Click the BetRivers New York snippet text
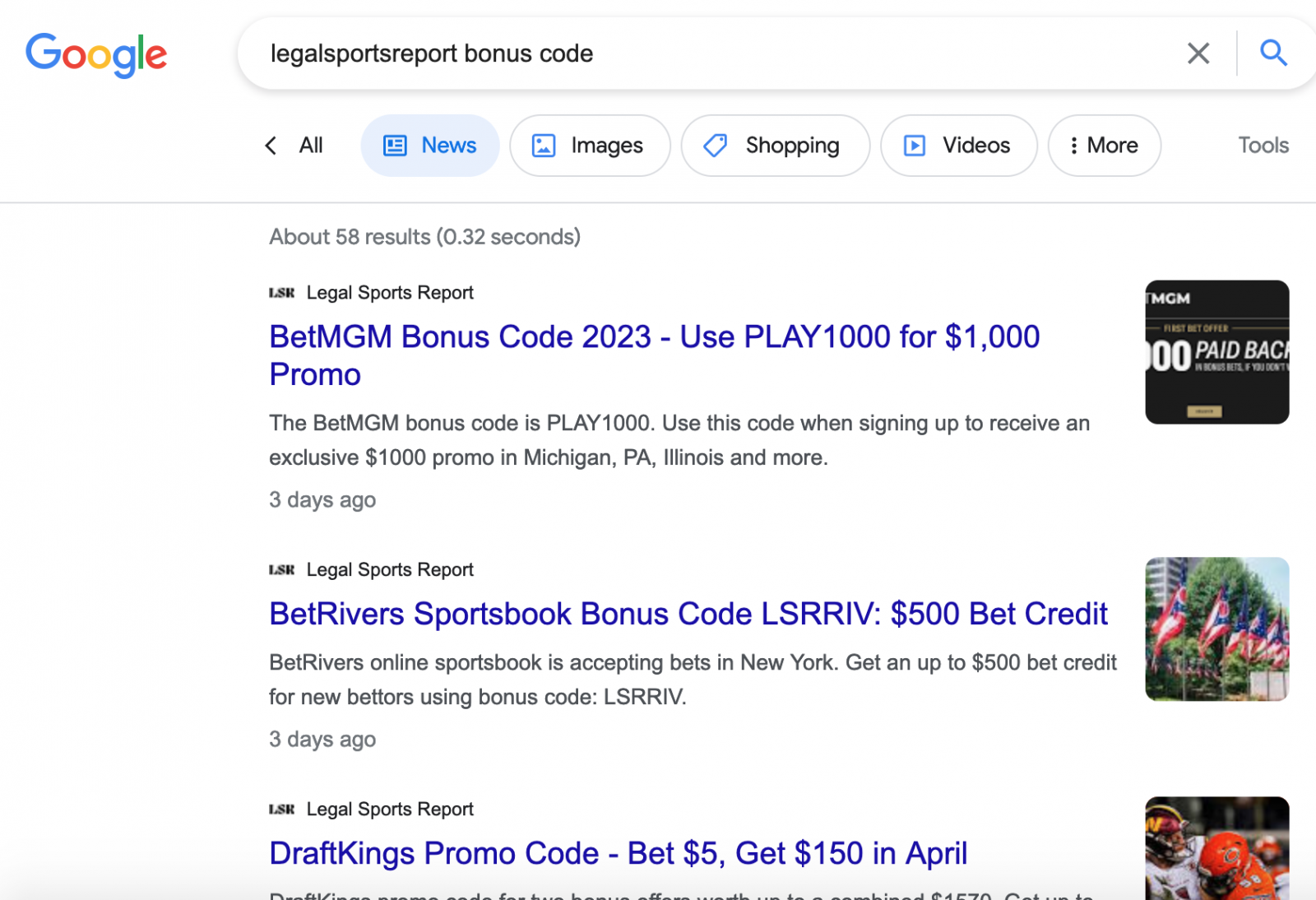 tap(693, 680)
